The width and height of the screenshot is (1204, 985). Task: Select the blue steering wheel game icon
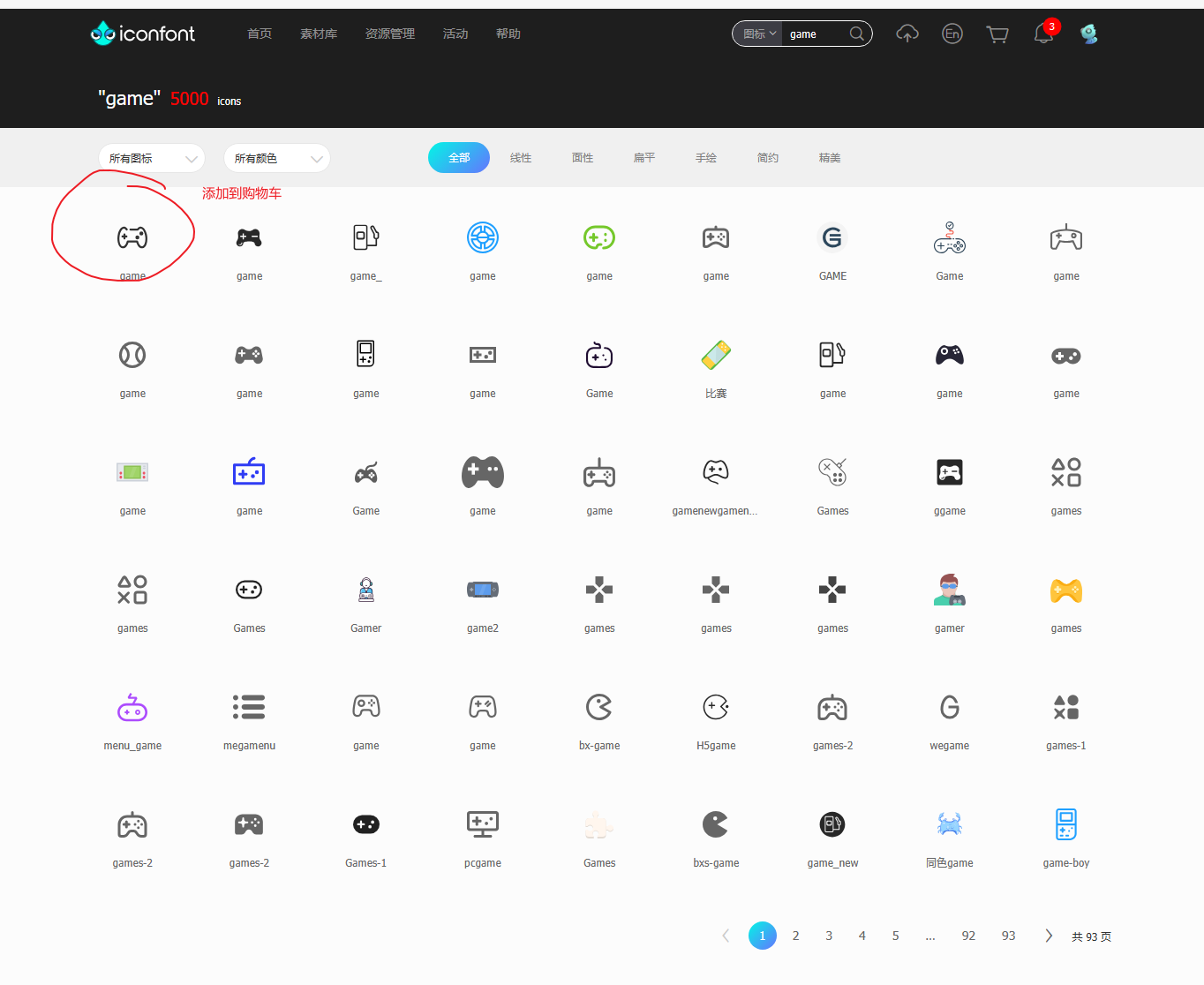483,237
